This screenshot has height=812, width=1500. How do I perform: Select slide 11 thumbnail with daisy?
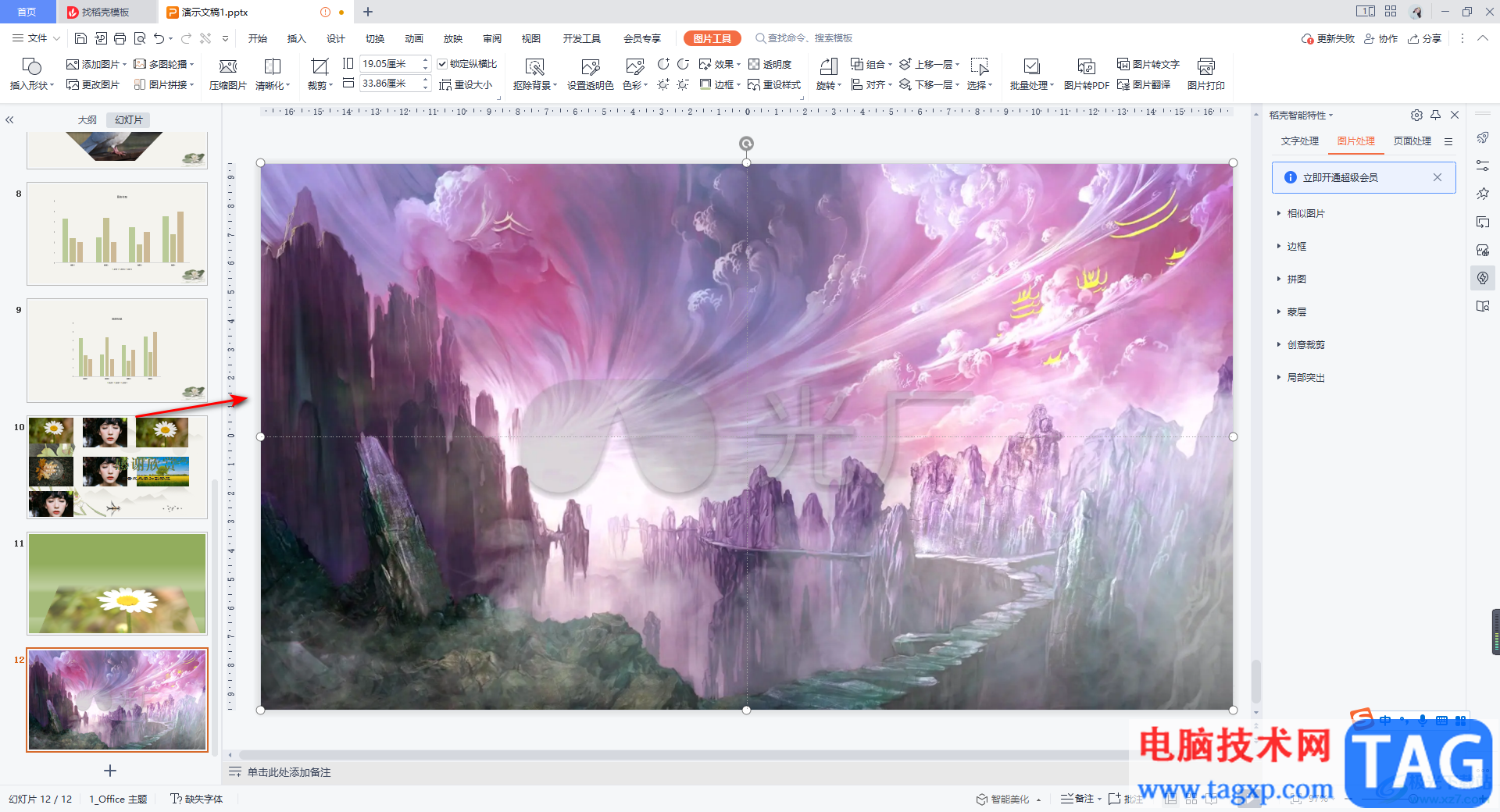[117, 583]
